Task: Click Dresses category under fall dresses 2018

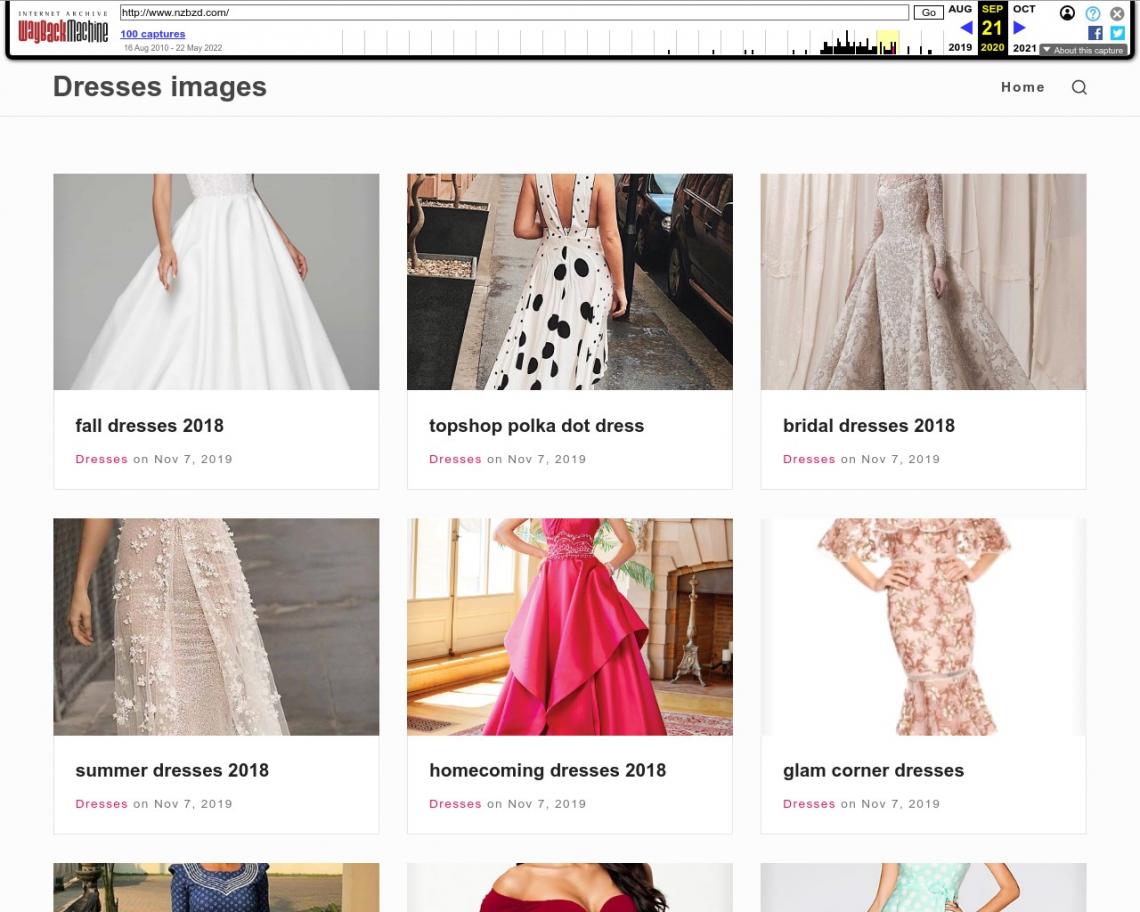Action: point(102,459)
